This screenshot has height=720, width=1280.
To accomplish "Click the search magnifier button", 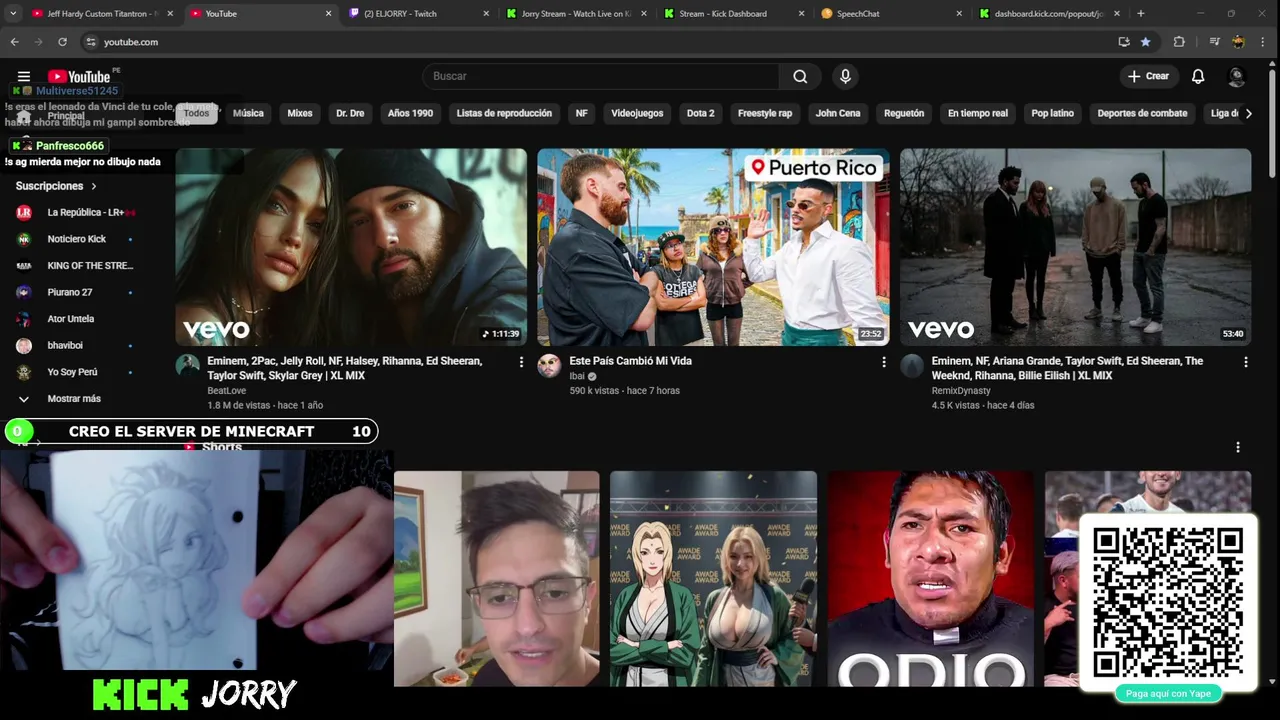I will click(800, 76).
